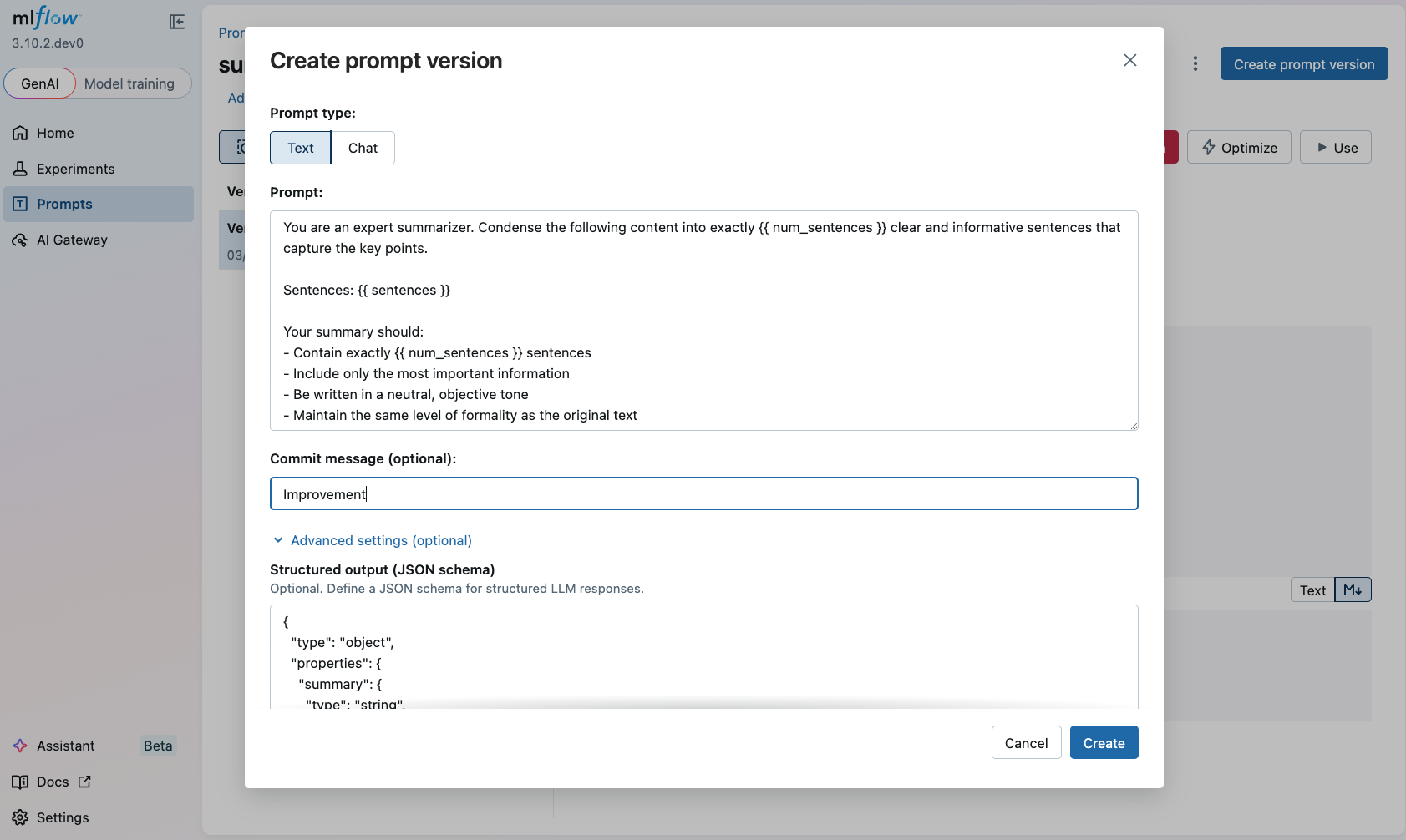Screen dimensions: 1406x840
Task: Collapse the navigation sidebar
Action: [x=176, y=22]
